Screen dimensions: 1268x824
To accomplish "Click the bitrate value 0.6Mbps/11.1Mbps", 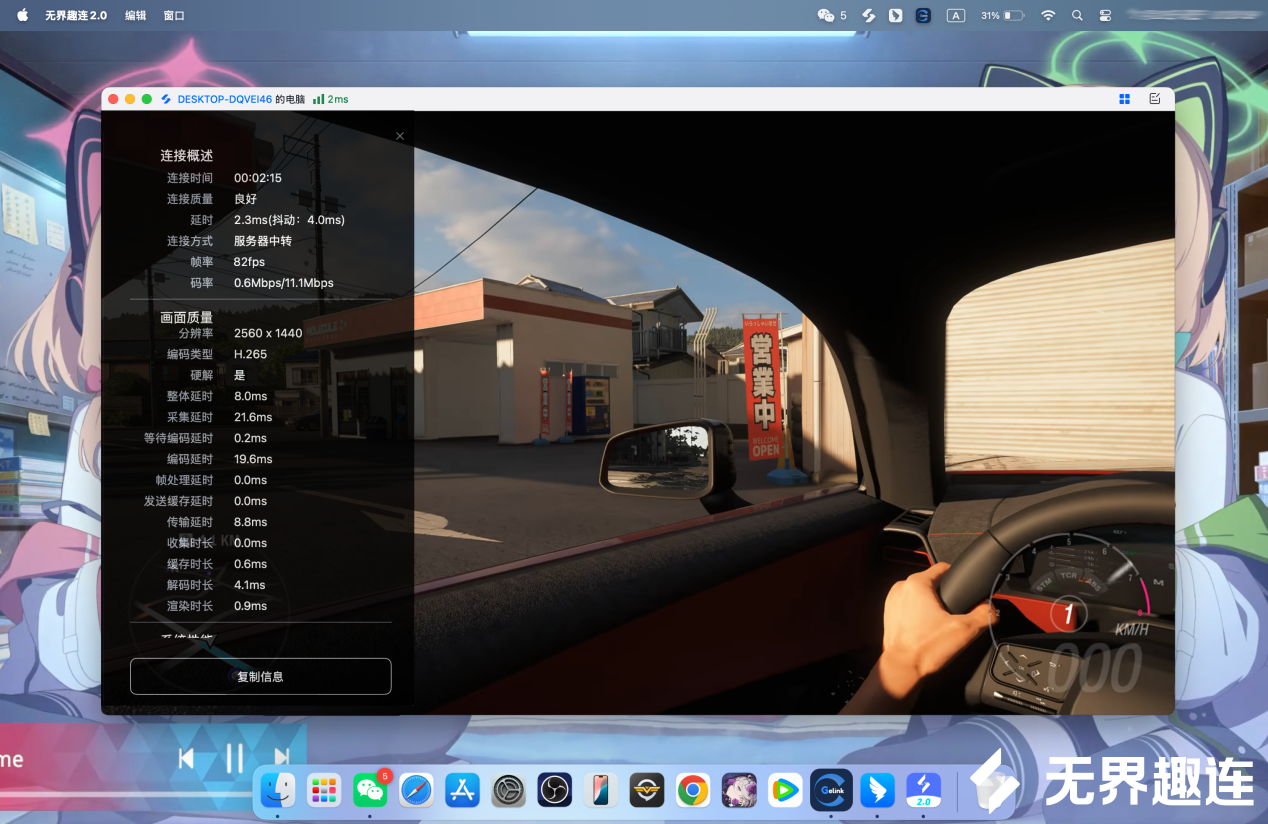I will coord(284,283).
